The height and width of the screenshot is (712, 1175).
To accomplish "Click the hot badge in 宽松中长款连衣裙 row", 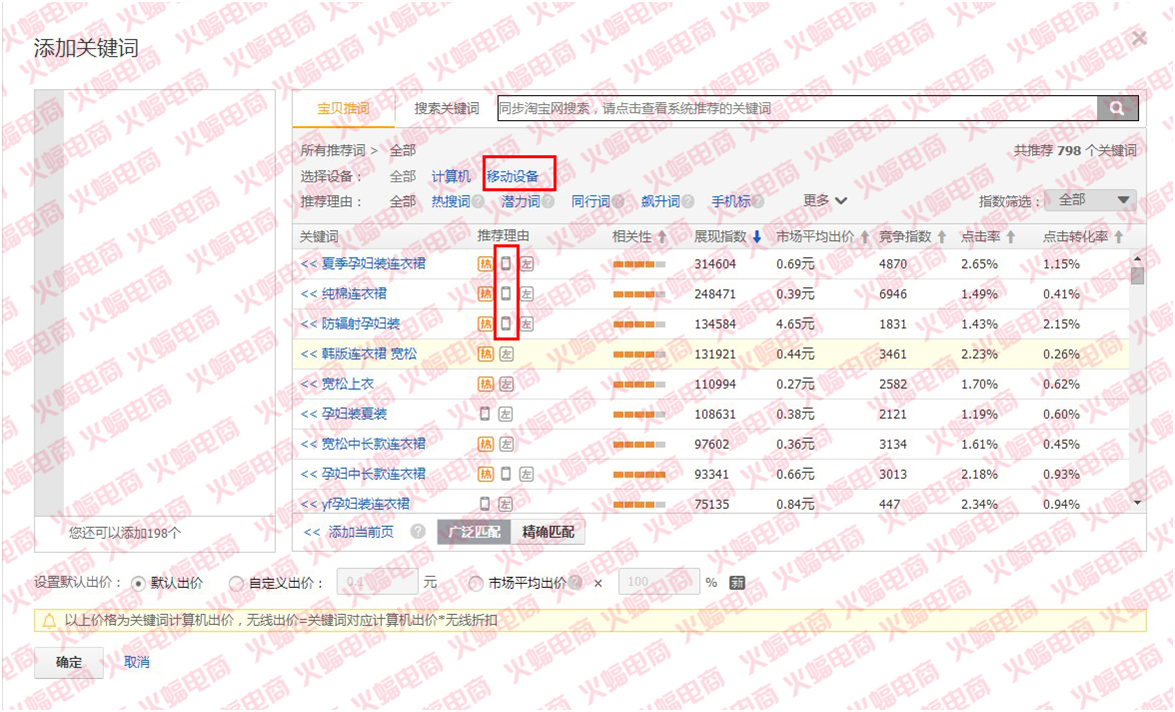I will (486, 444).
